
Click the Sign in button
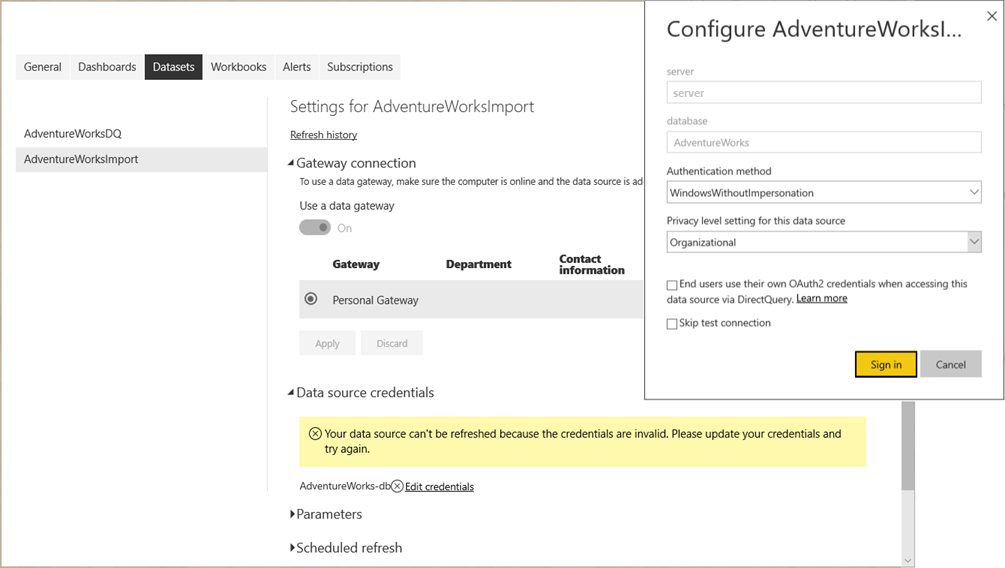(886, 365)
